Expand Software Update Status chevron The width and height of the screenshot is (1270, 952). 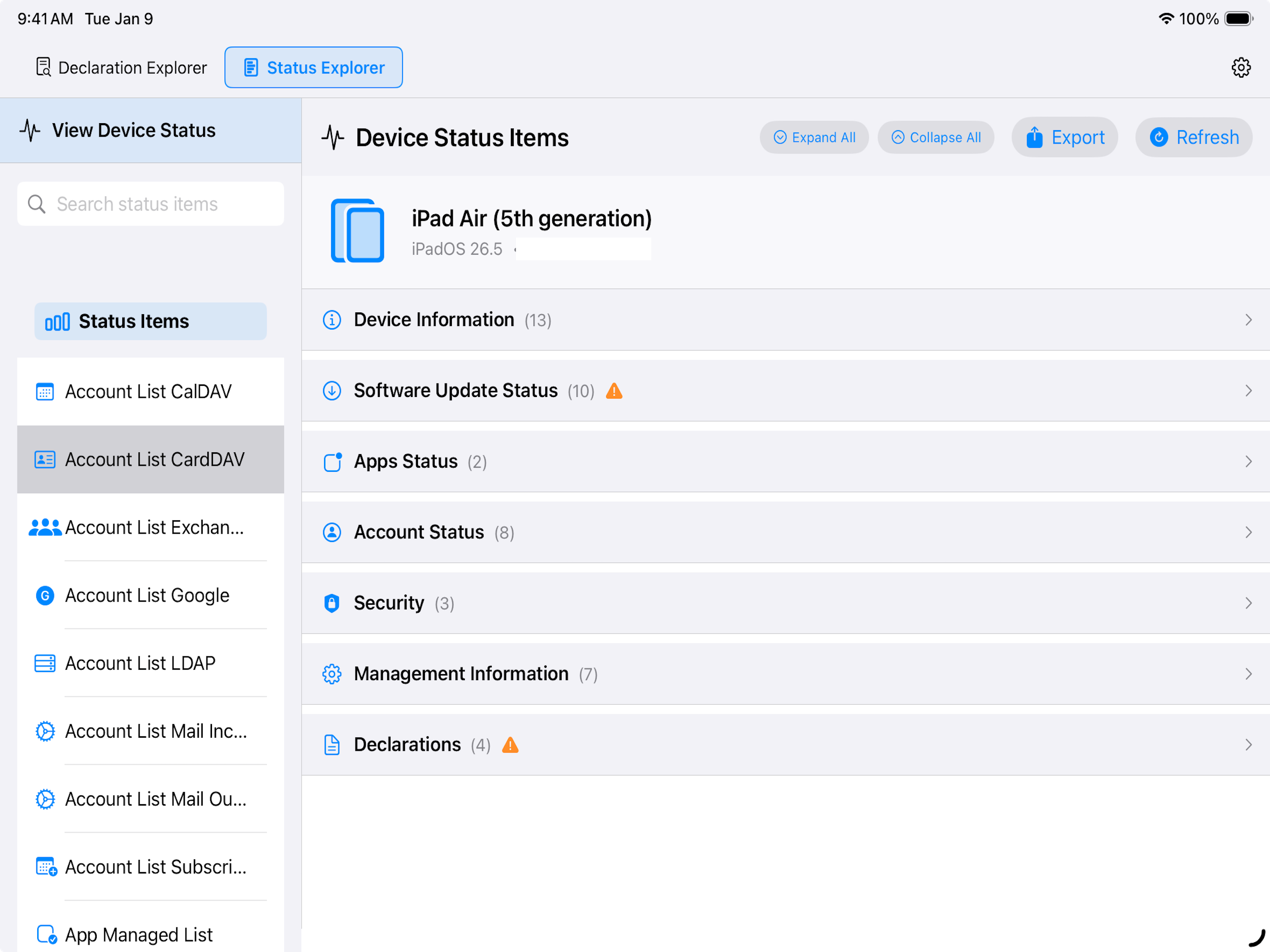point(1248,390)
